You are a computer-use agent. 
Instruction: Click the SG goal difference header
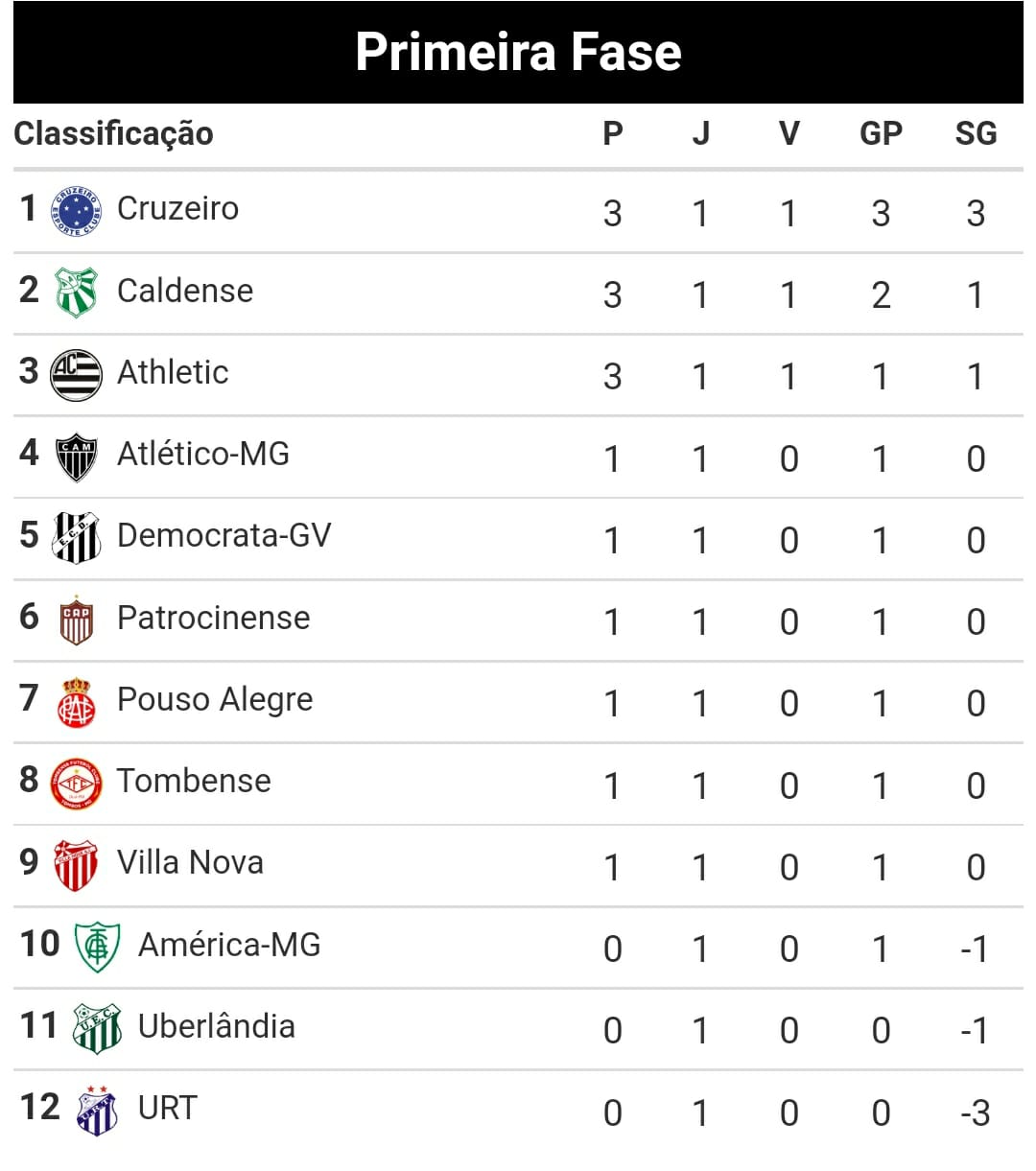pos(976,133)
